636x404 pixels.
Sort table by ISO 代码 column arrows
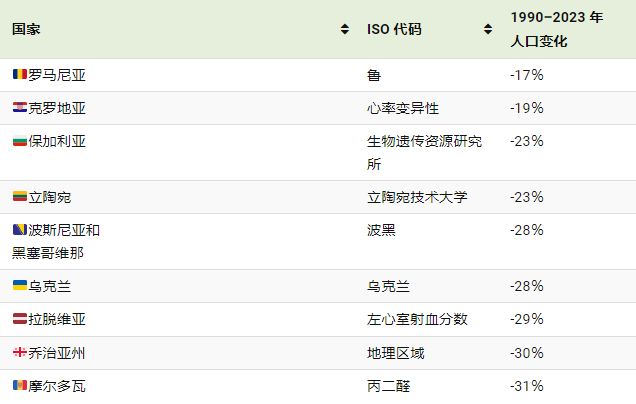coord(488,29)
